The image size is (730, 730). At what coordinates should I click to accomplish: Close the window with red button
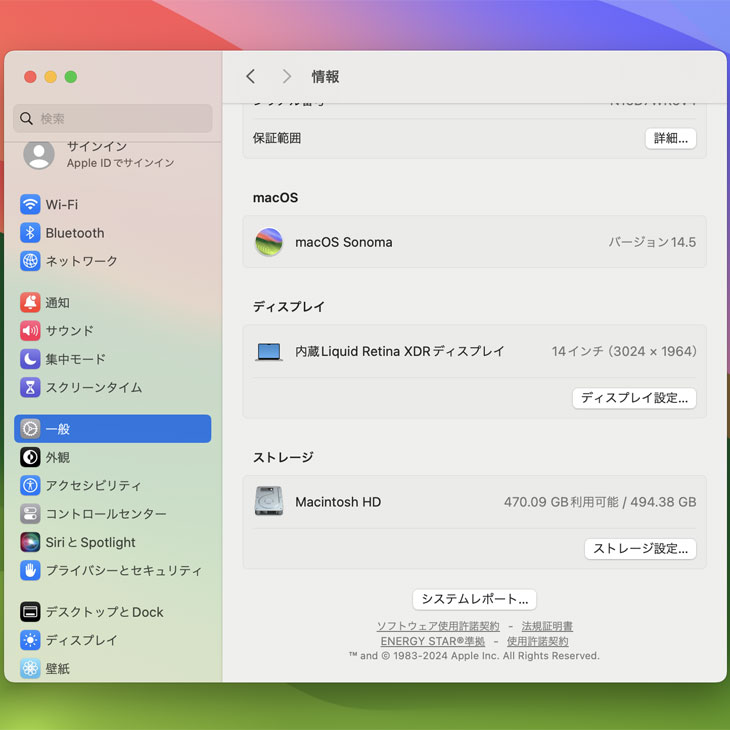(x=30, y=77)
